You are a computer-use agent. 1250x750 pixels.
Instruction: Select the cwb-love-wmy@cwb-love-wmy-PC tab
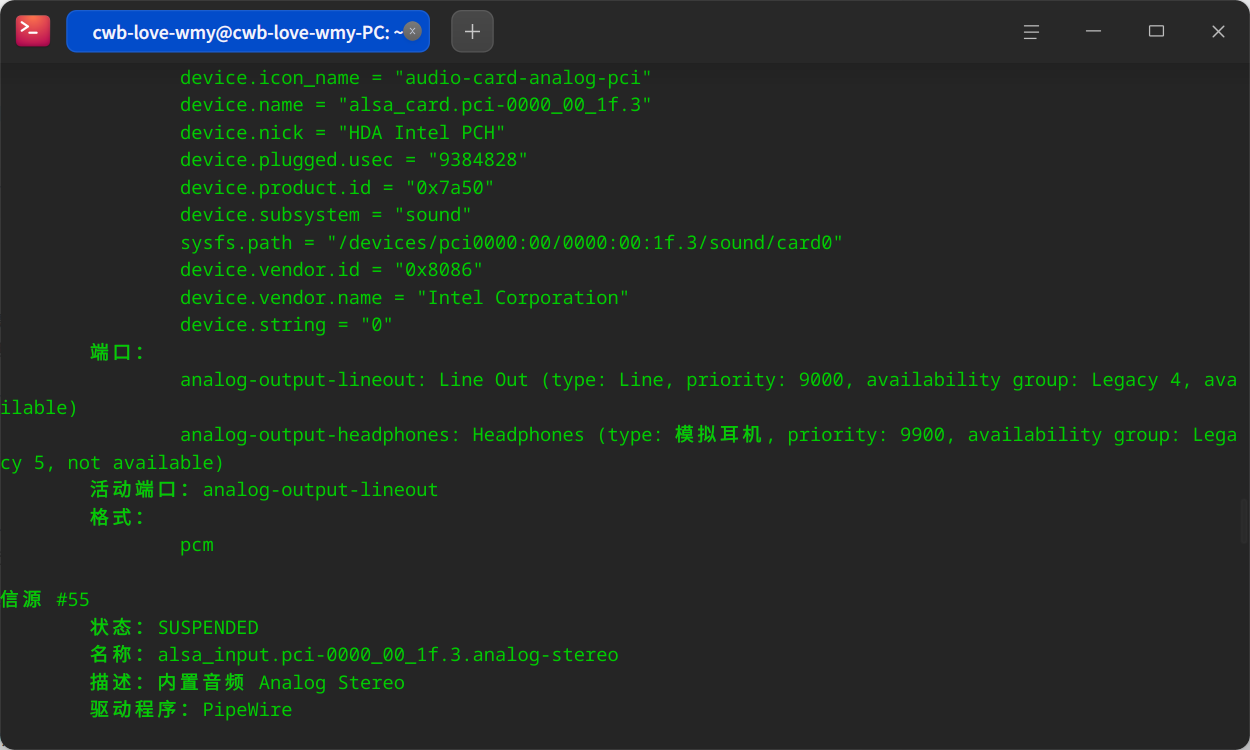[x=248, y=31]
